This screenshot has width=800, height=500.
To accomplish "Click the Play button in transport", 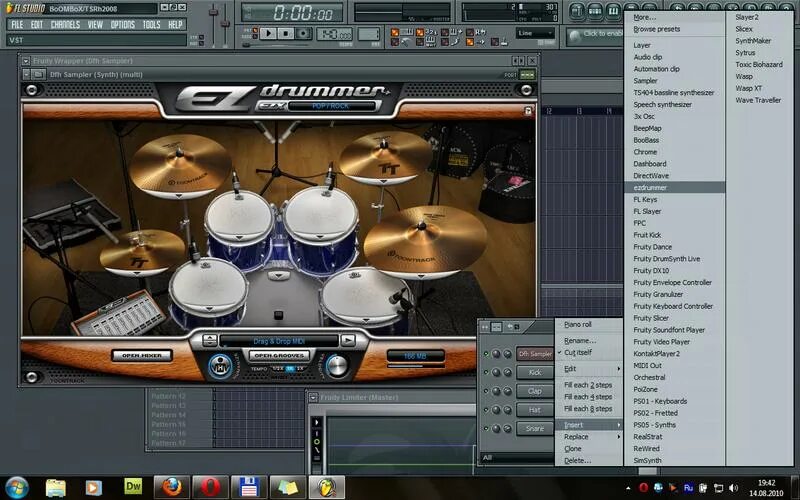I will click(x=268, y=34).
